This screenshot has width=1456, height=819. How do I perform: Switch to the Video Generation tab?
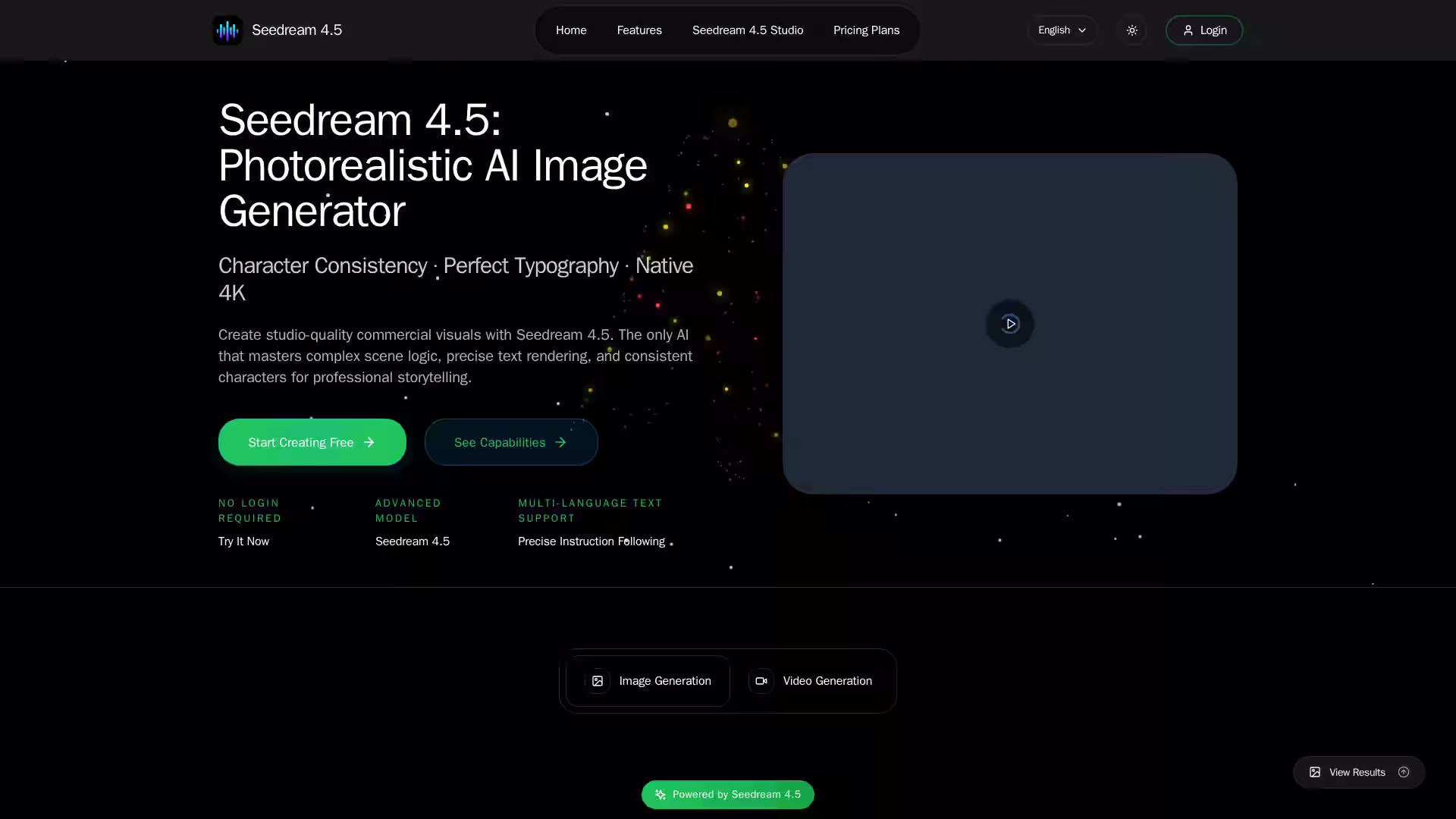coord(810,681)
